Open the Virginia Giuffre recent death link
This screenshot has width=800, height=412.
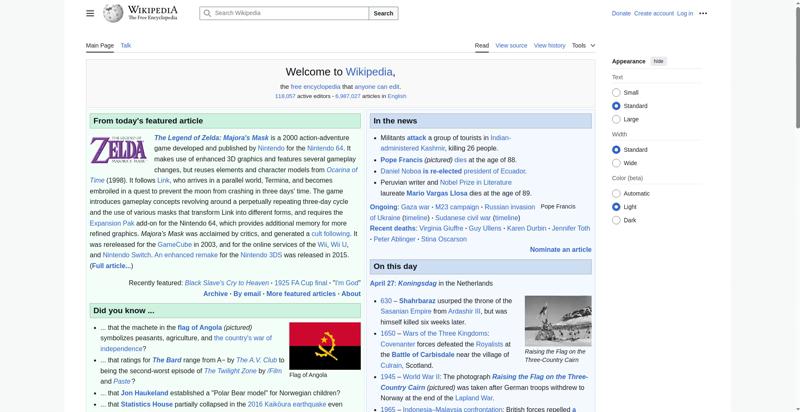point(441,228)
